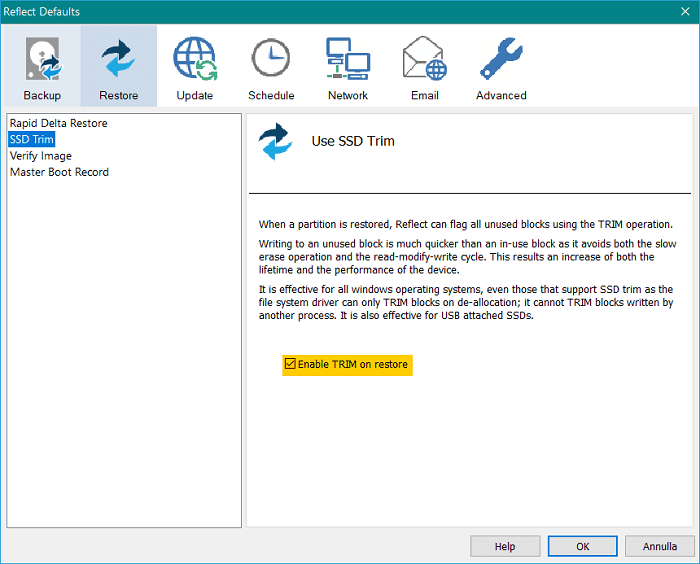
Task: Open the Advanced wrench icon
Action: [x=501, y=58]
